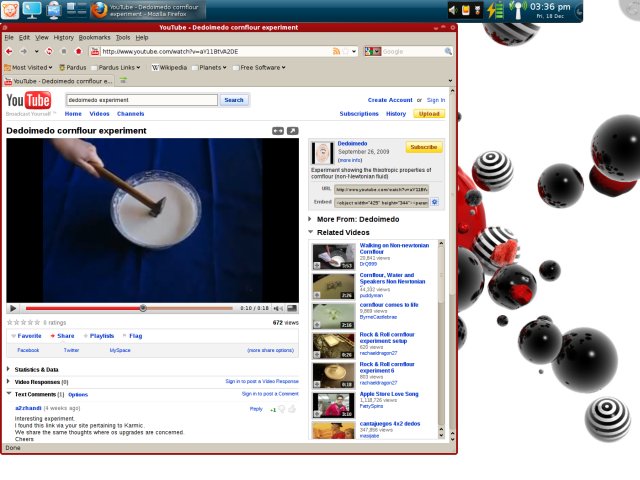640x480 pixels.
Task: Expand the Video Responses section
Action: (8, 382)
